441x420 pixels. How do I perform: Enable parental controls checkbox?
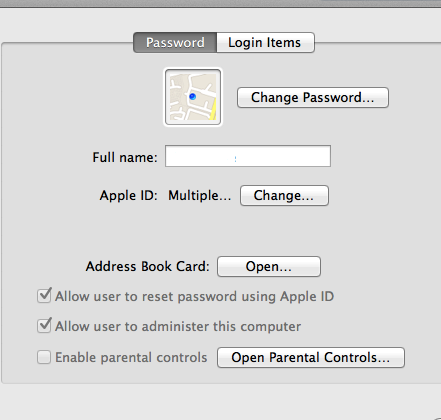click(44, 357)
